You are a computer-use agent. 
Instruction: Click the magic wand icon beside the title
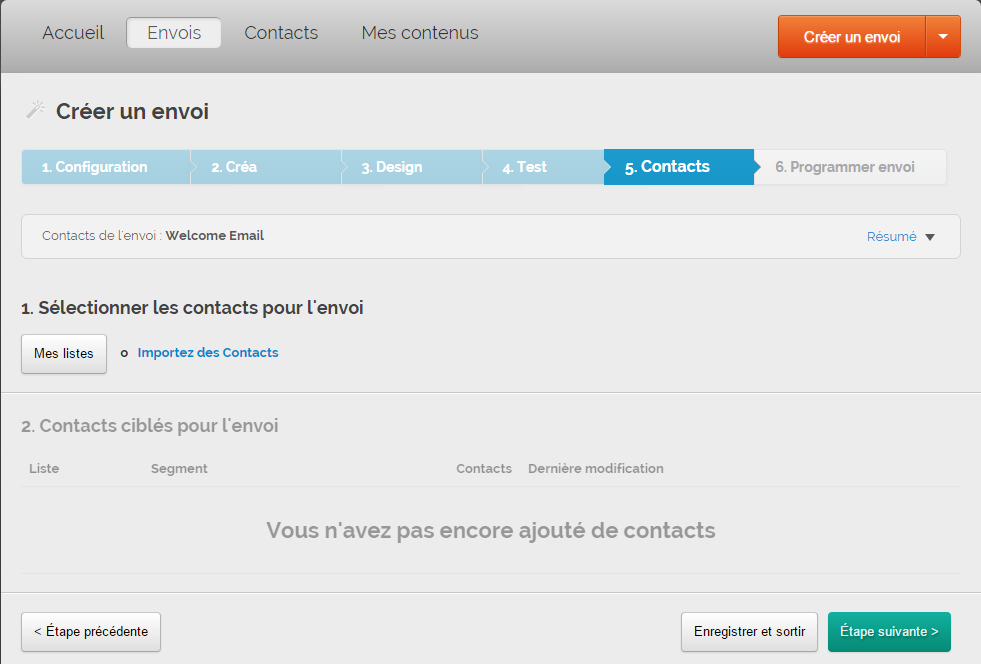tap(35, 110)
